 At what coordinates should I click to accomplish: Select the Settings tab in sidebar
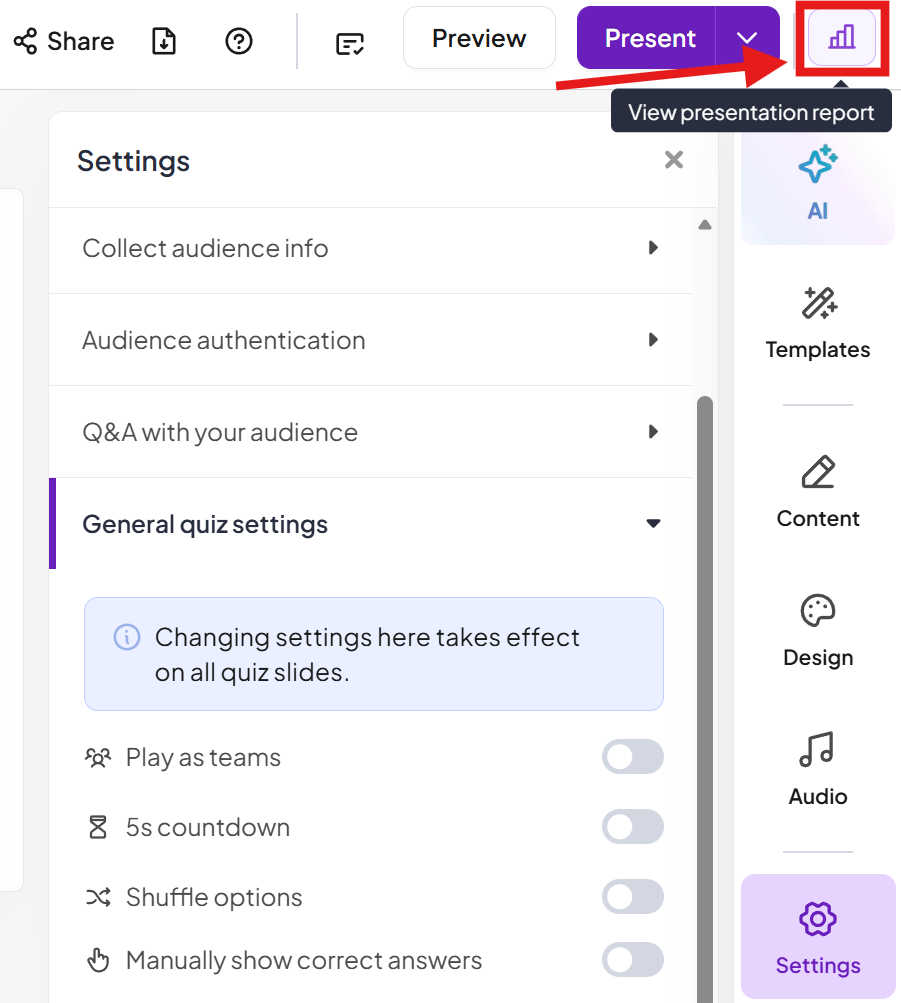817,937
